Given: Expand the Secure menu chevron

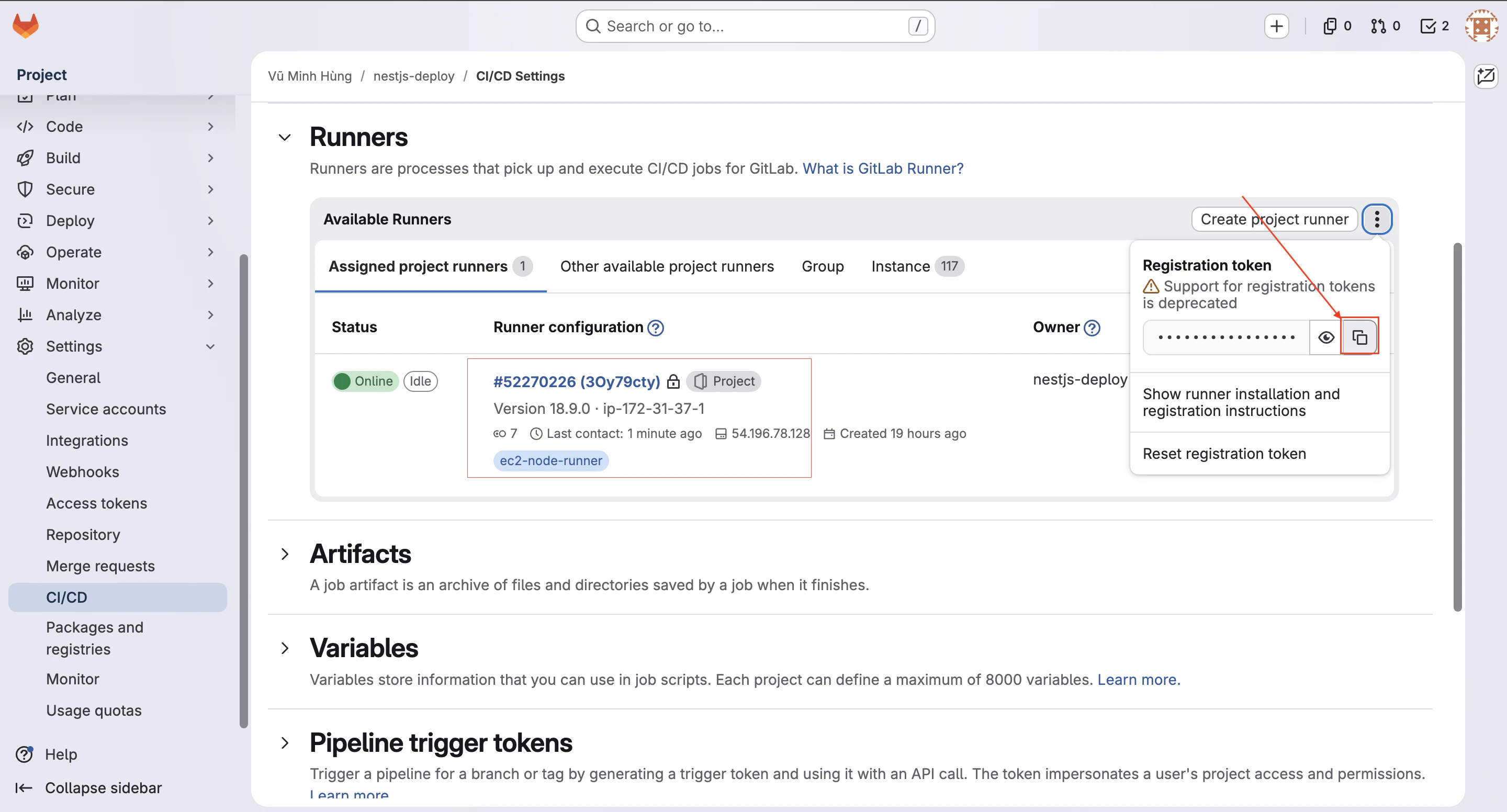Looking at the screenshot, I should click(210, 189).
